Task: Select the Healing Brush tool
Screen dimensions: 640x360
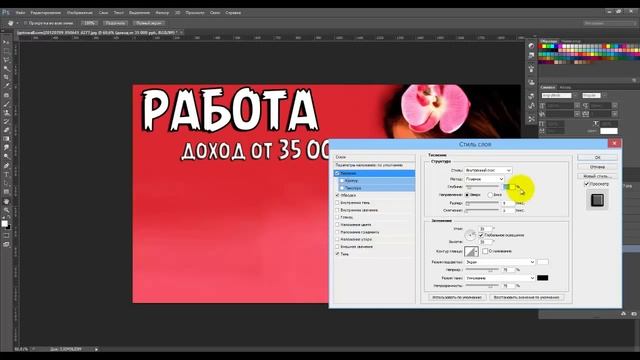Action: click(6, 95)
